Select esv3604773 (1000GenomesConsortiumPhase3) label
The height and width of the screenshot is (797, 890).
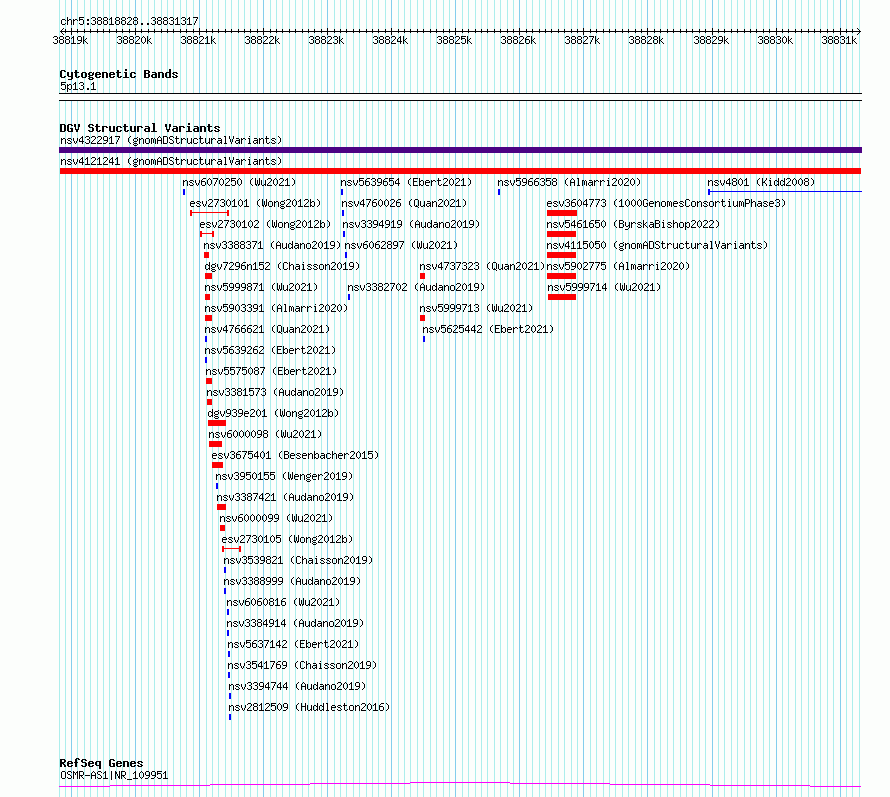[x=666, y=203]
